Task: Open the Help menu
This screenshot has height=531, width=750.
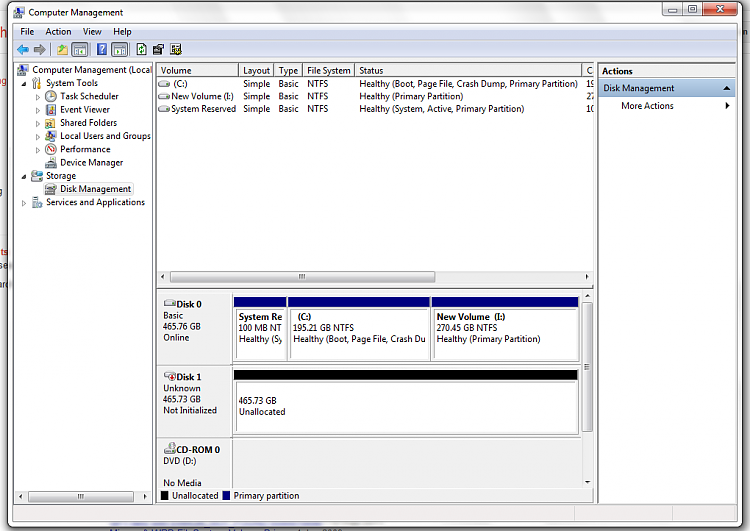Action: [x=122, y=32]
